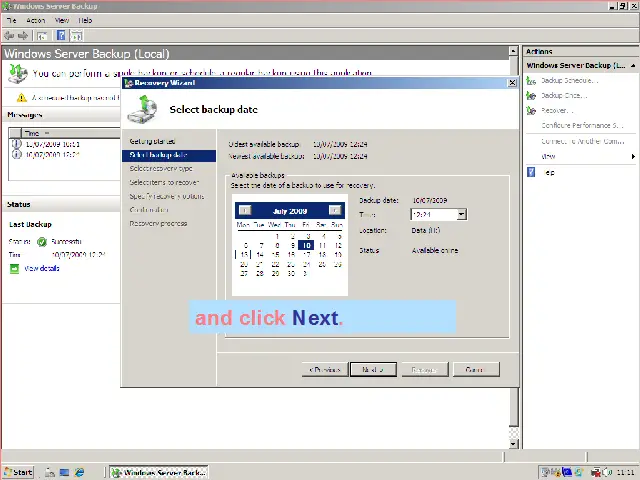Click the Cancel button in Recovery Wizard
Image resolution: width=640 pixels, height=480 pixels.
pos(476,369)
